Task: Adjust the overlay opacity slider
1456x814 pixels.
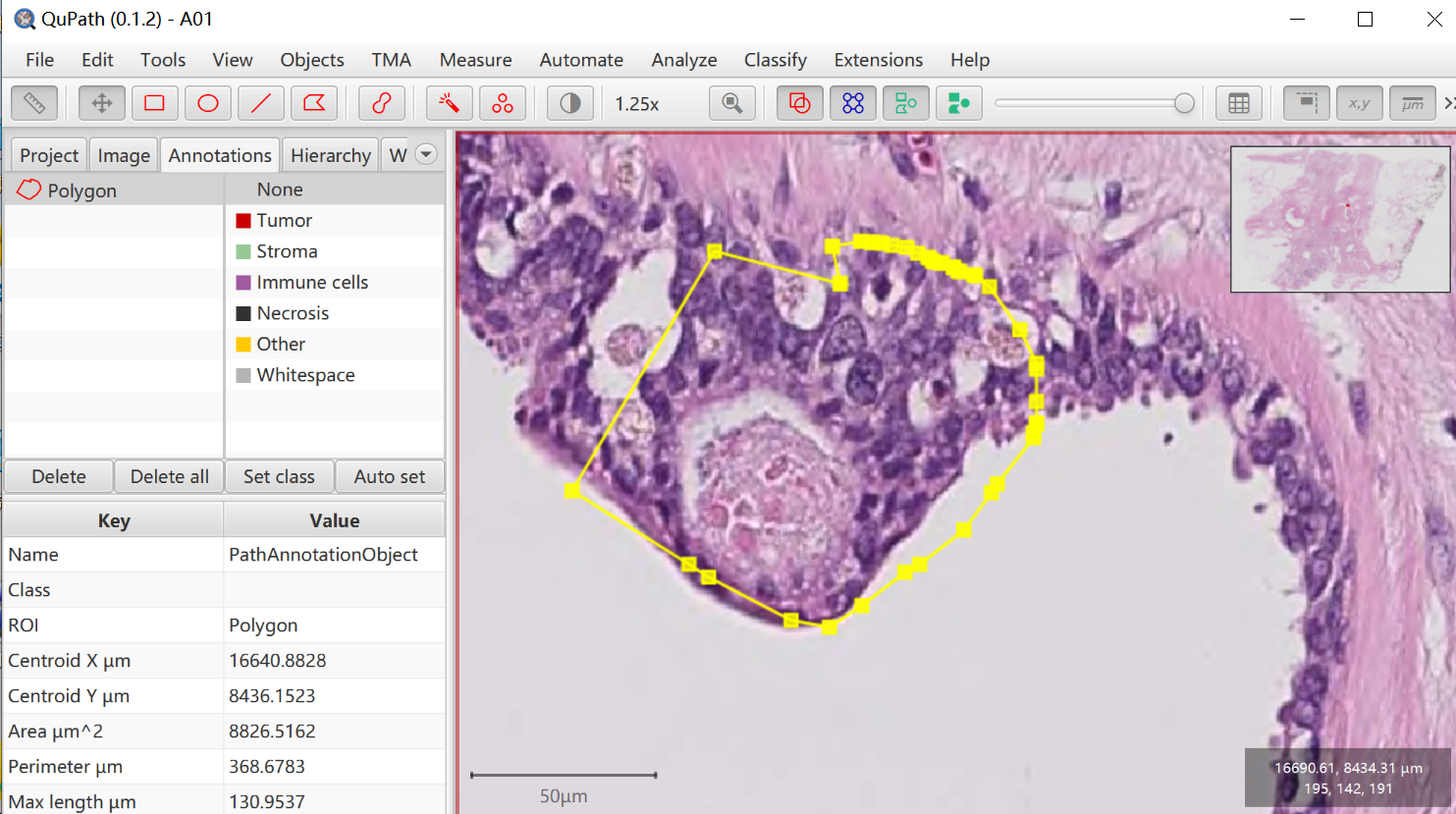Action: click(1094, 103)
